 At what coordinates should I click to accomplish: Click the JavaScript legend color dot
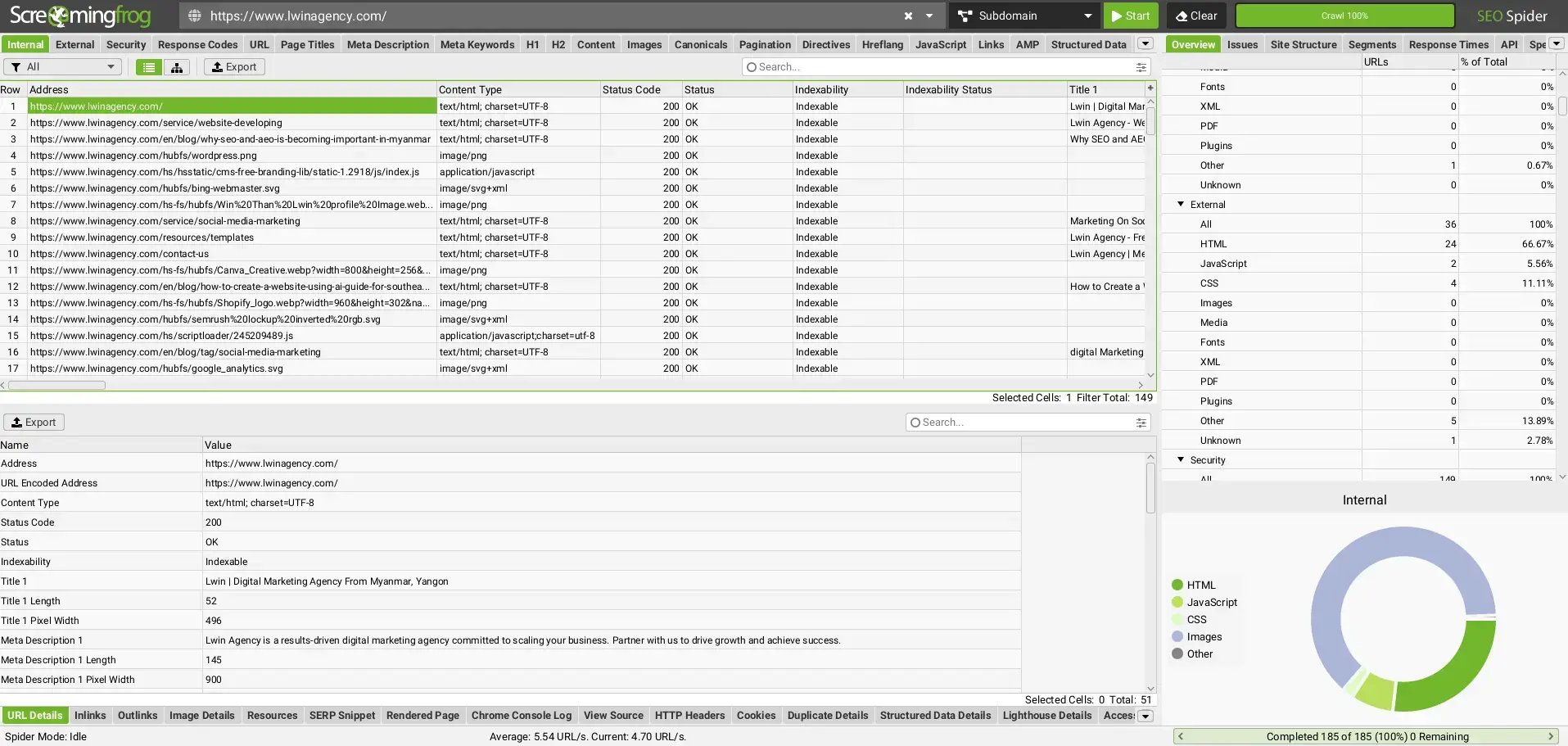1177,602
